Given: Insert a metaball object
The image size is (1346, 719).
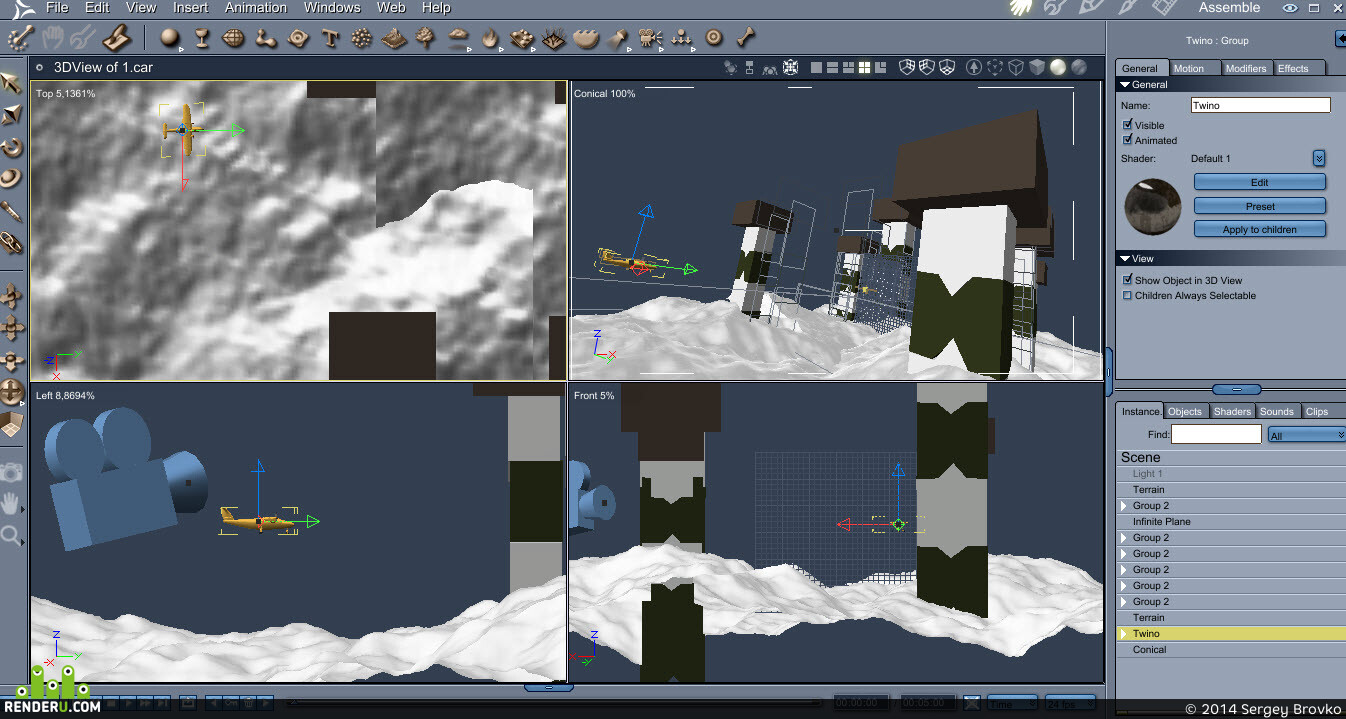Looking at the screenshot, I should click(265, 39).
